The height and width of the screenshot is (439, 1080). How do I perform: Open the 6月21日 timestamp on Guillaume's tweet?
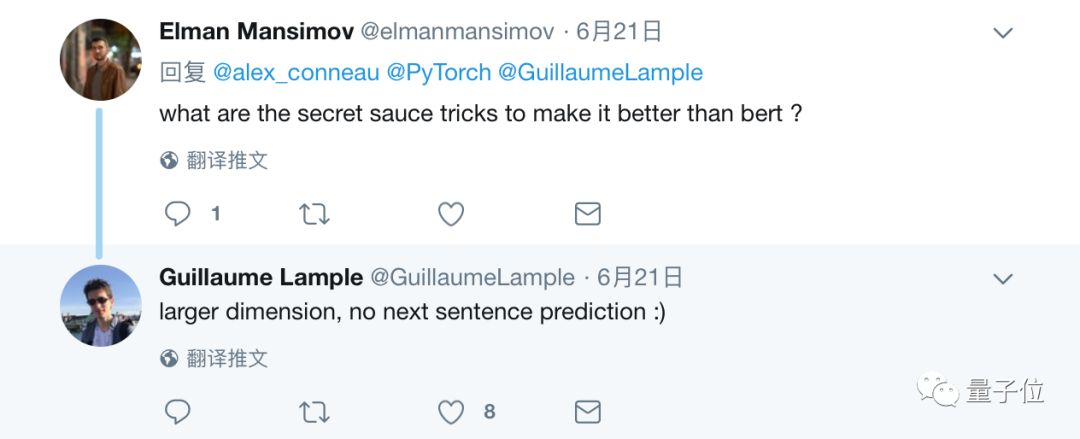(x=640, y=277)
